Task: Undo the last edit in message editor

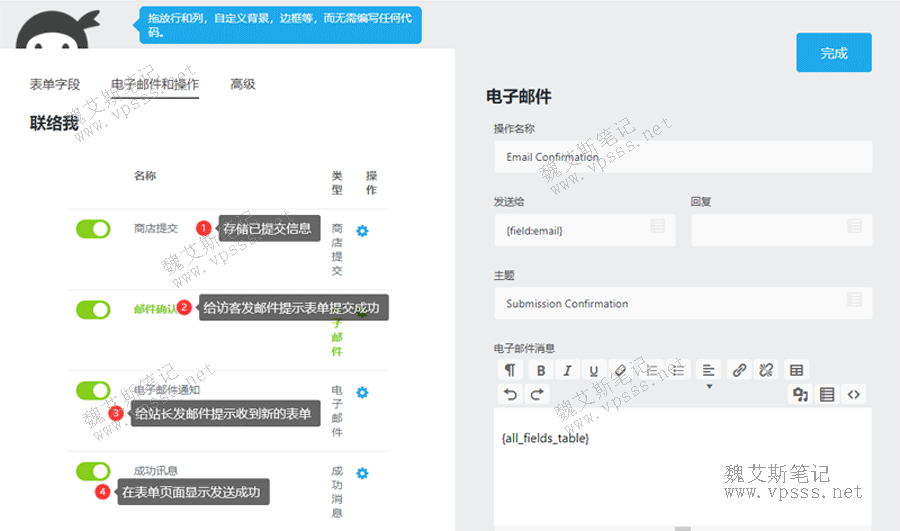Action: (x=510, y=394)
